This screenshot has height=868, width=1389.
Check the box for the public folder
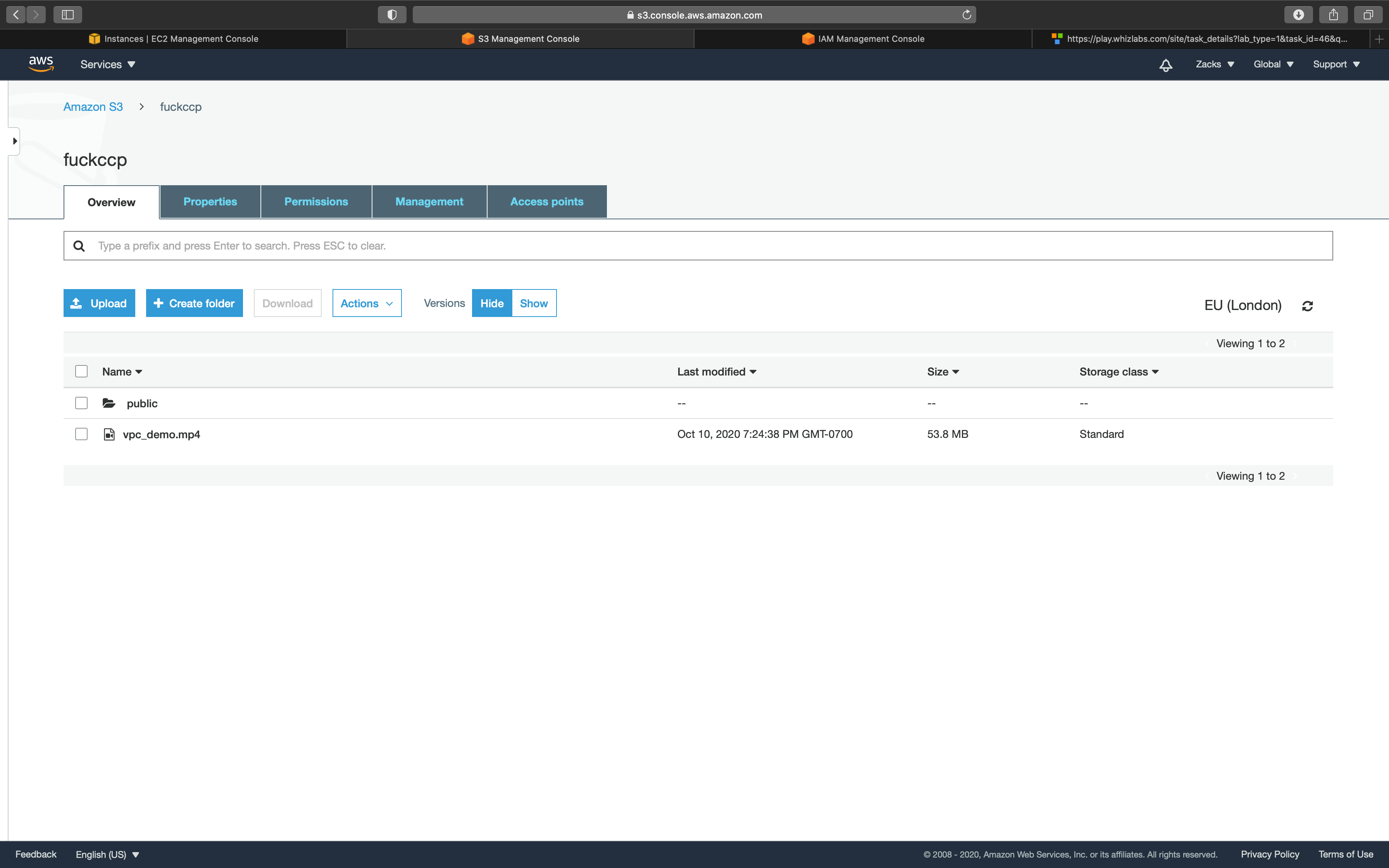81,403
